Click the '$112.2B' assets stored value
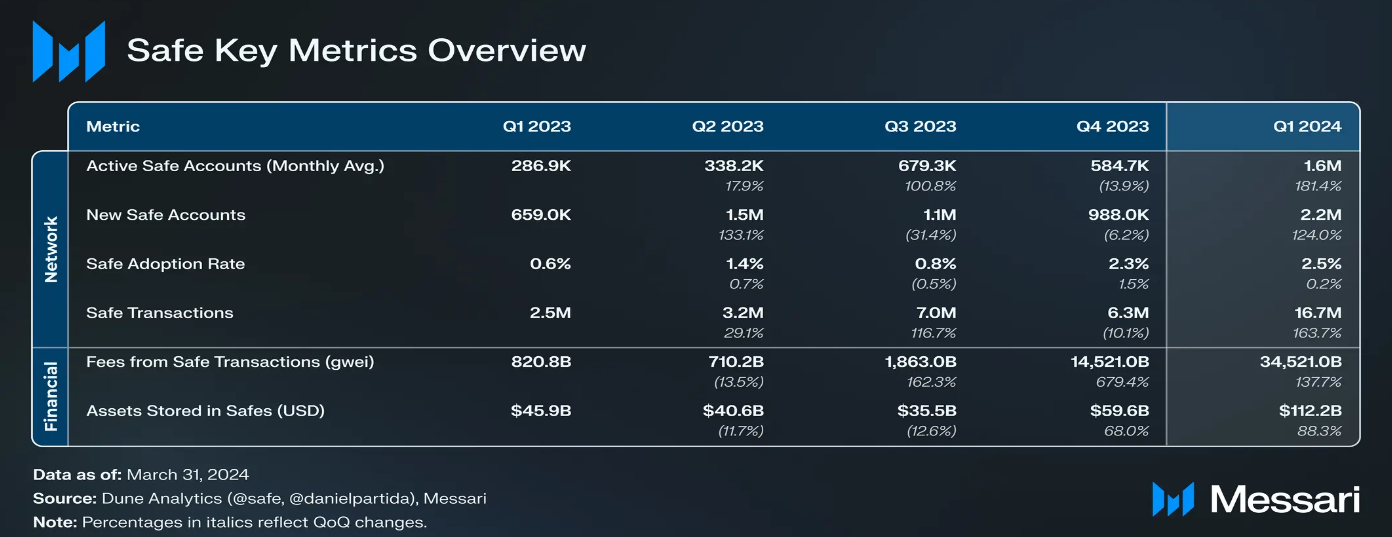The width and height of the screenshot is (1392, 537). point(1310,411)
